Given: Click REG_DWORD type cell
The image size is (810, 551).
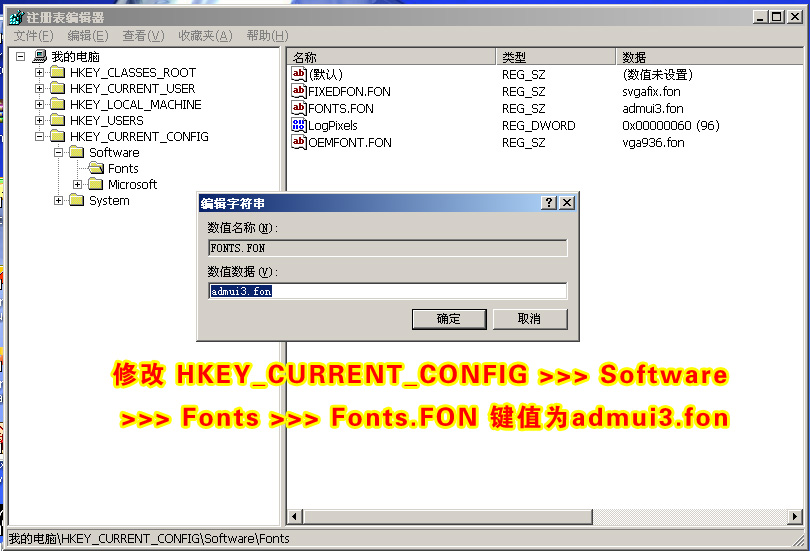Looking at the screenshot, I should pos(539,126).
